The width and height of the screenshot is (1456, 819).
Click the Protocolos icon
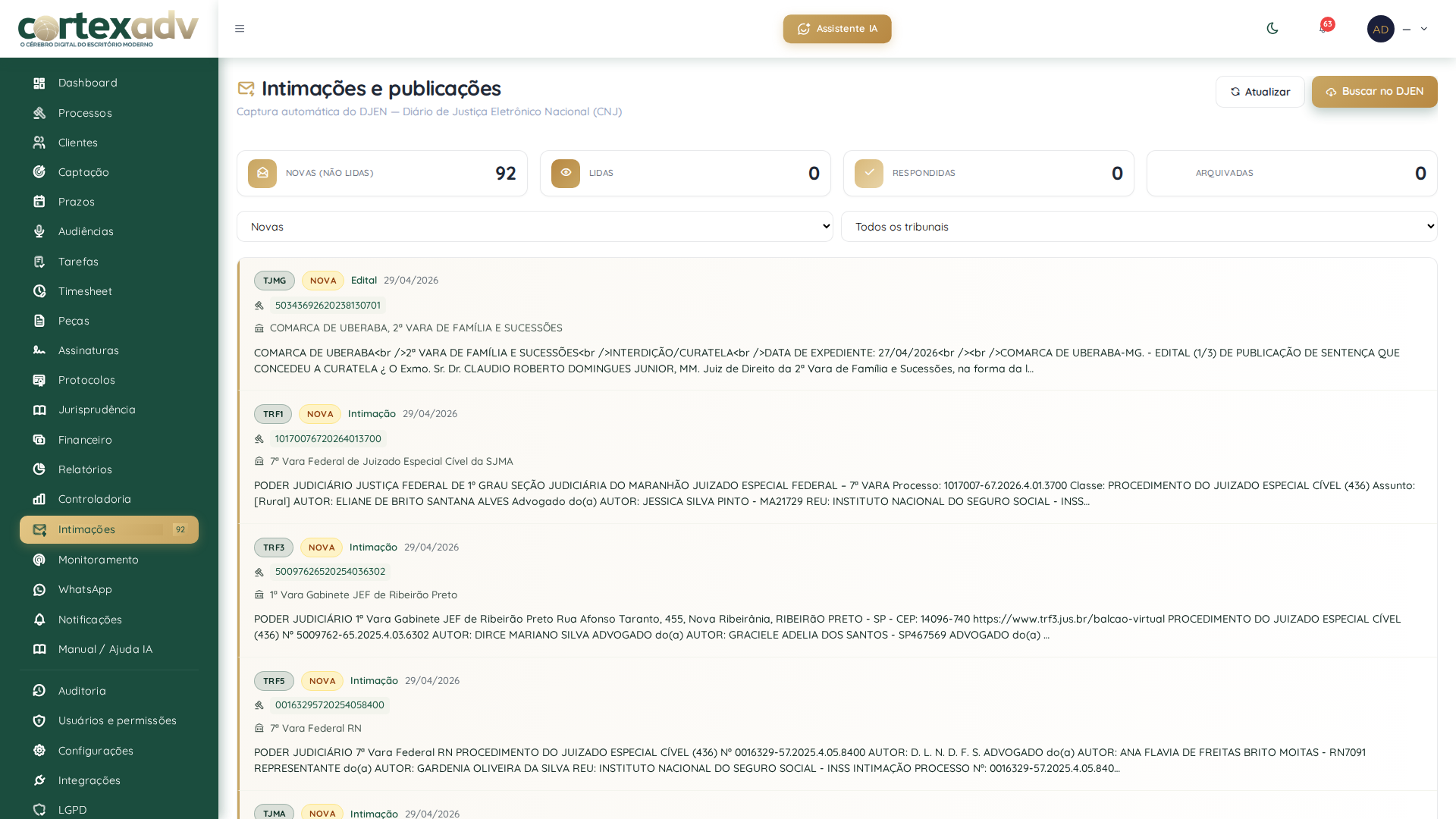click(39, 380)
